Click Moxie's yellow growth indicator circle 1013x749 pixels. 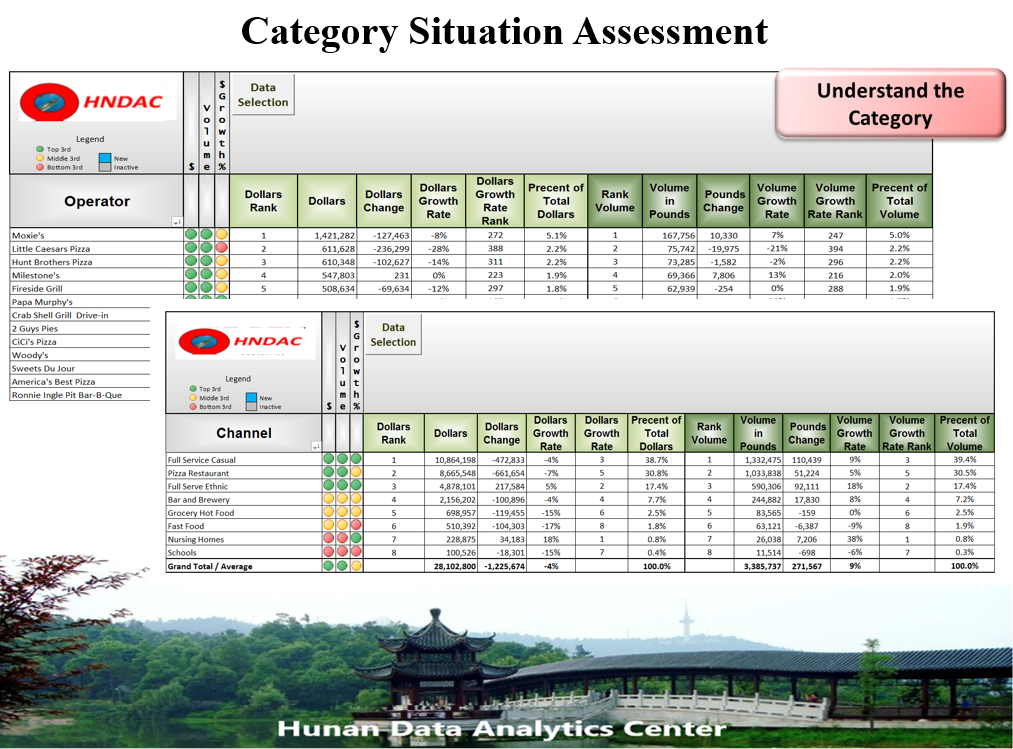(x=222, y=235)
